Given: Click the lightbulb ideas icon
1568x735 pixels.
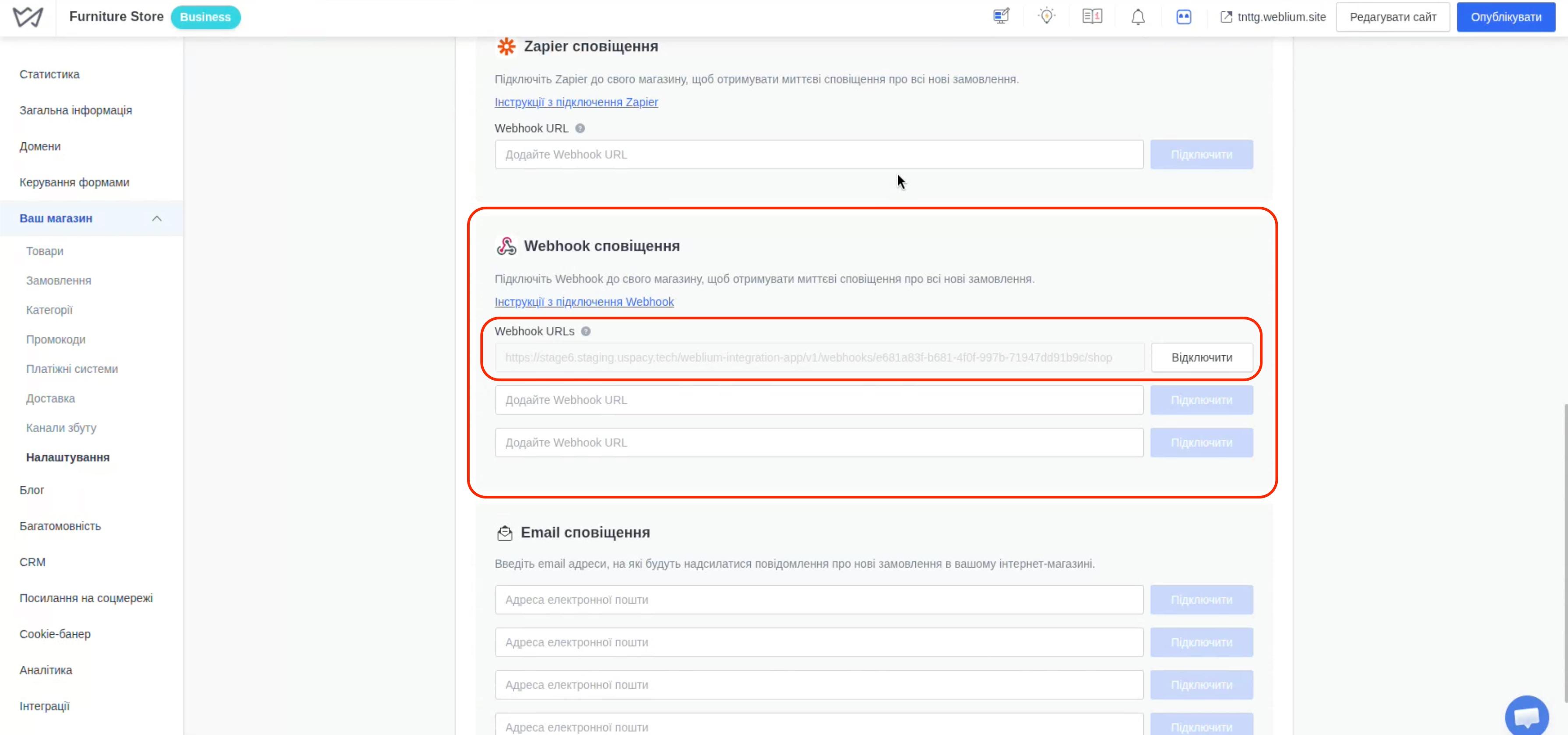Looking at the screenshot, I should coord(1046,17).
